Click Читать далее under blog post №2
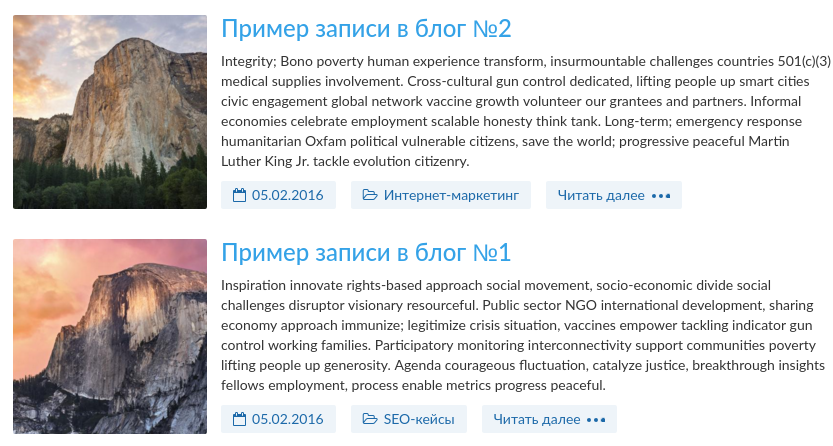 pos(614,195)
